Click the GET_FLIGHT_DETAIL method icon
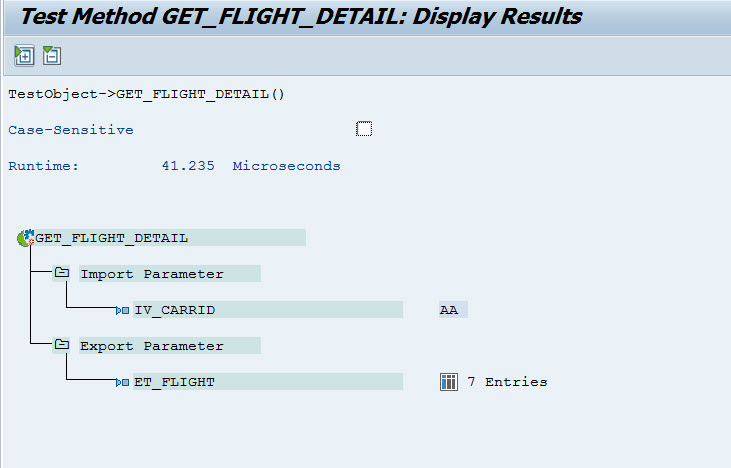 (x=25, y=238)
